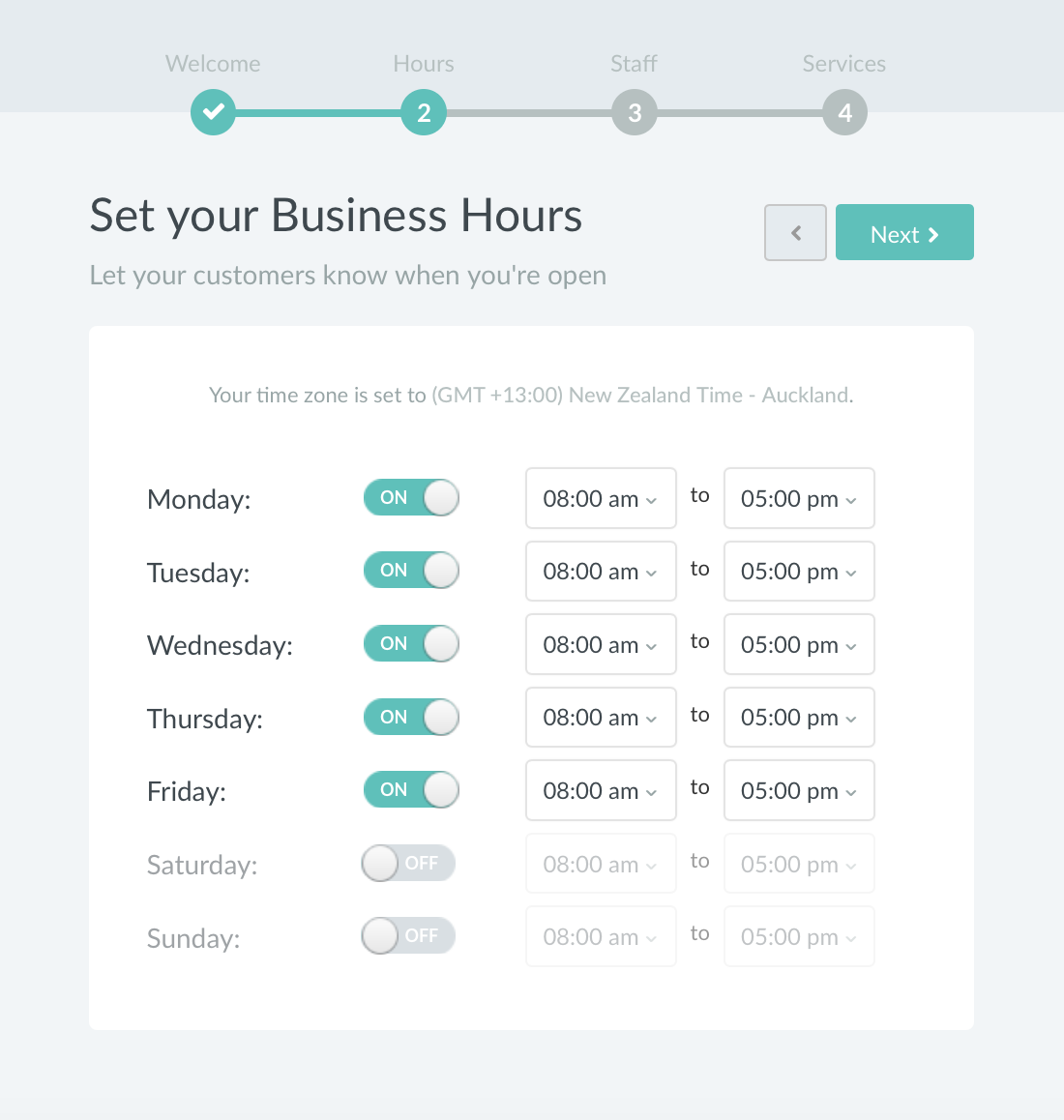This screenshot has width=1064, height=1120.
Task: Select step 2 Hours circle
Action: pyautogui.click(x=424, y=112)
